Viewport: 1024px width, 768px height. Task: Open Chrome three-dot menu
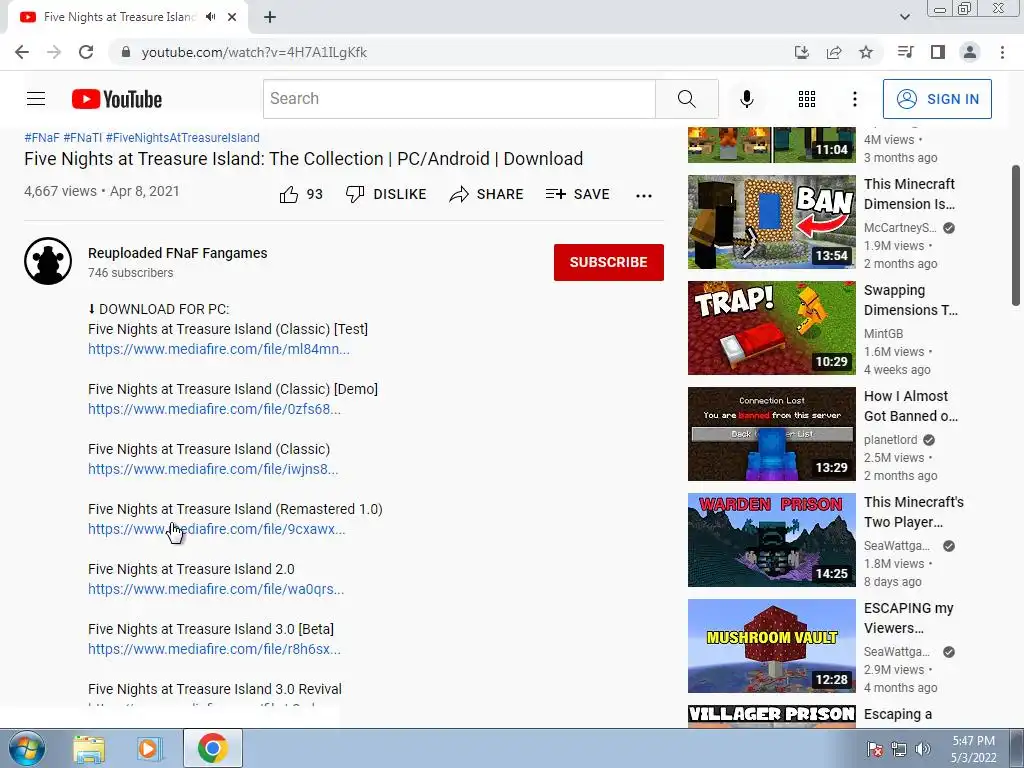pyautogui.click(x=1002, y=52)
